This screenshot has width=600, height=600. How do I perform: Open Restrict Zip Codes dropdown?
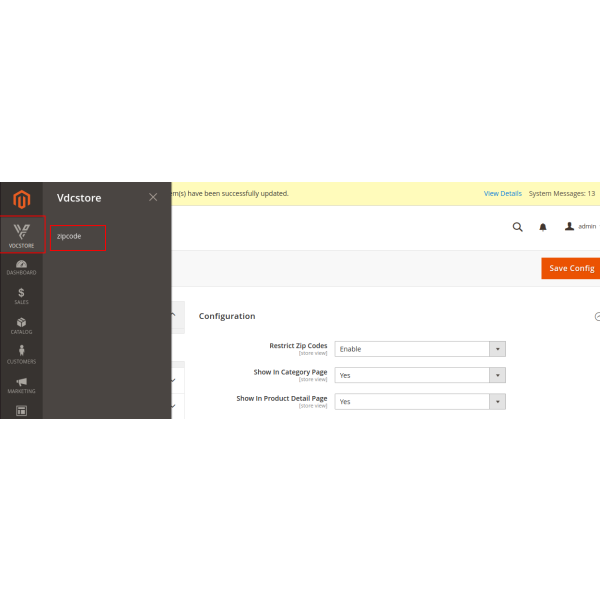pos(420,349)
